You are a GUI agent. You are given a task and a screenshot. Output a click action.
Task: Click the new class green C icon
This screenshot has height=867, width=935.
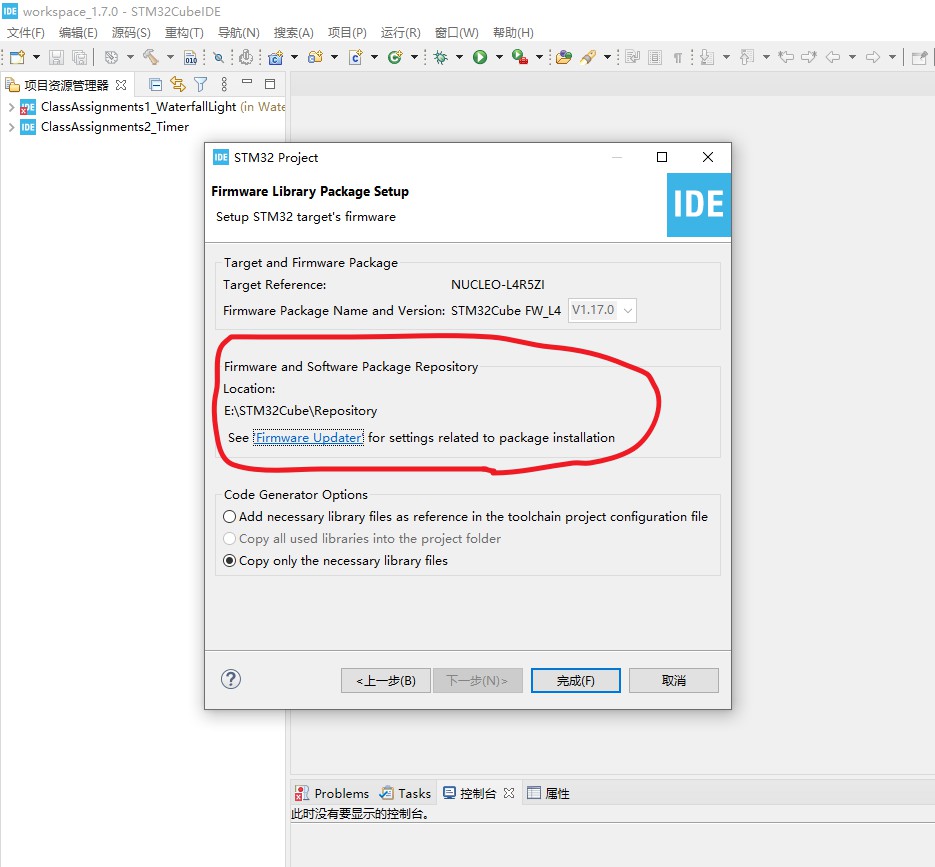click(x=395, y=57)
